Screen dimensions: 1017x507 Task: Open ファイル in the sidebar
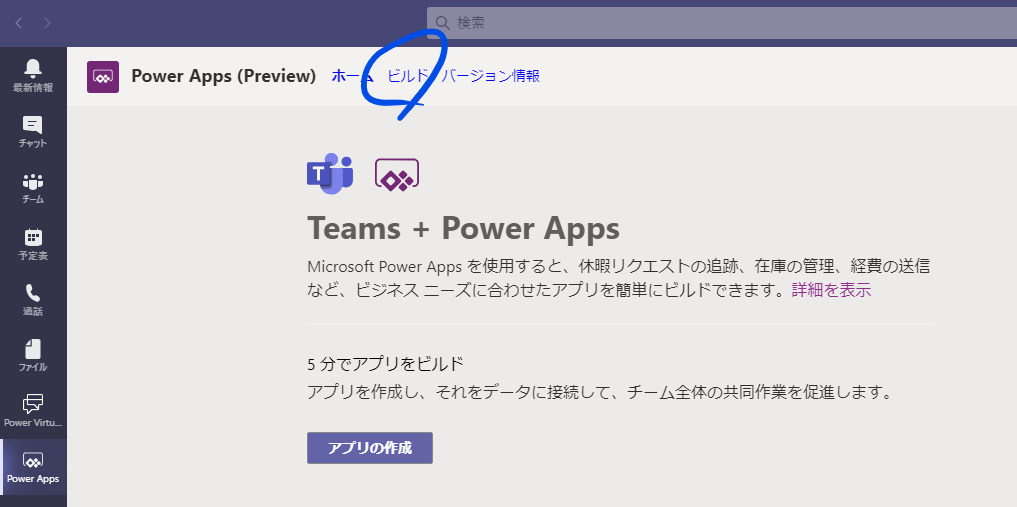tap(33, 356)
